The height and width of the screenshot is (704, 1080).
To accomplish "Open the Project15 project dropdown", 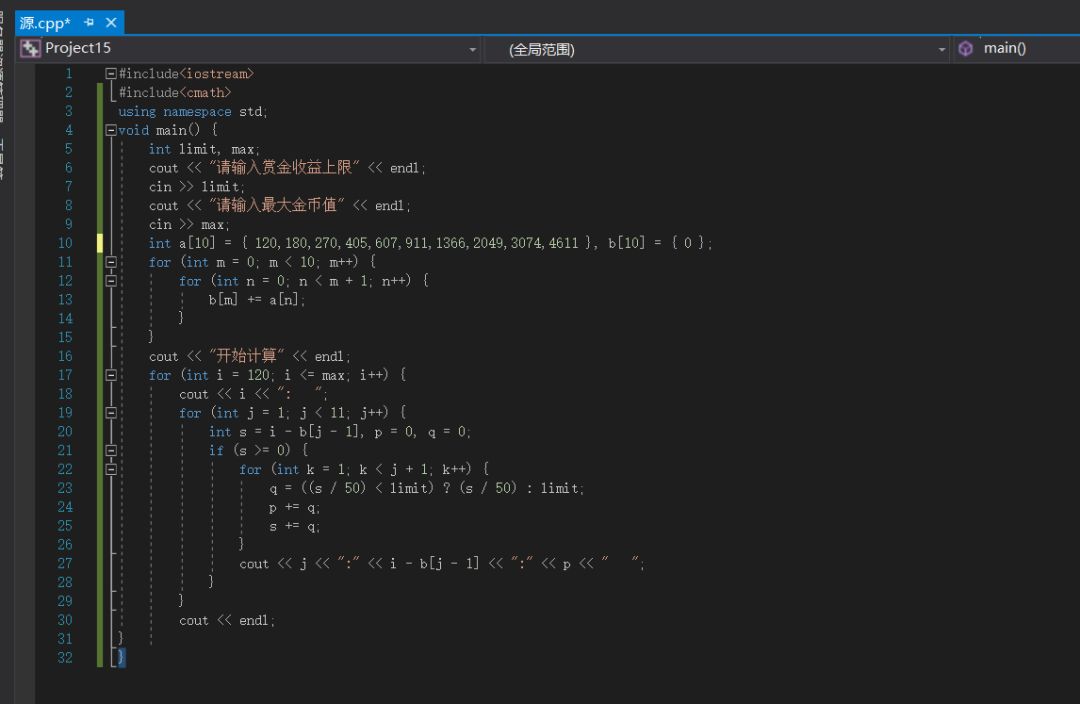I will (472, 50).
